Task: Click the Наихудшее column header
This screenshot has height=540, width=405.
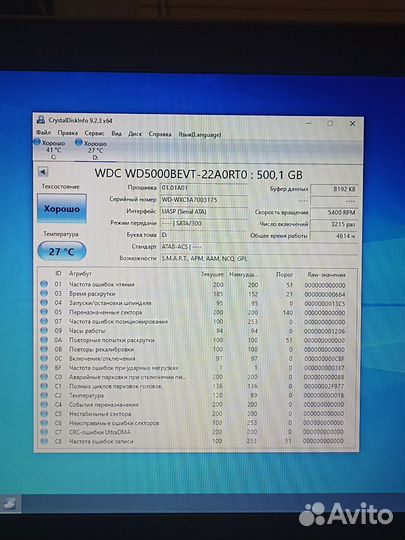Action: 243,274
